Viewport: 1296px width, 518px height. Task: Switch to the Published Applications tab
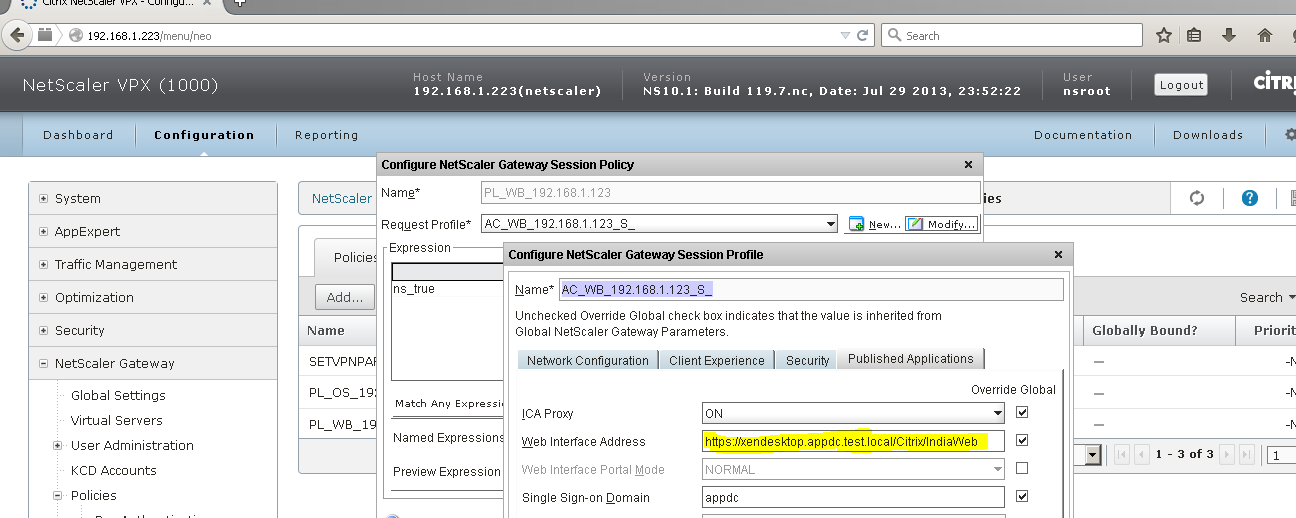point(910,359)
